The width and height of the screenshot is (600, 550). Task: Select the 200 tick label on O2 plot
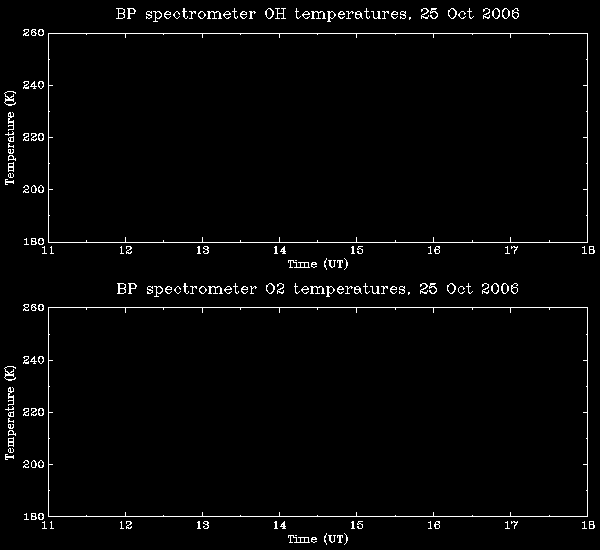coord(34,464)
